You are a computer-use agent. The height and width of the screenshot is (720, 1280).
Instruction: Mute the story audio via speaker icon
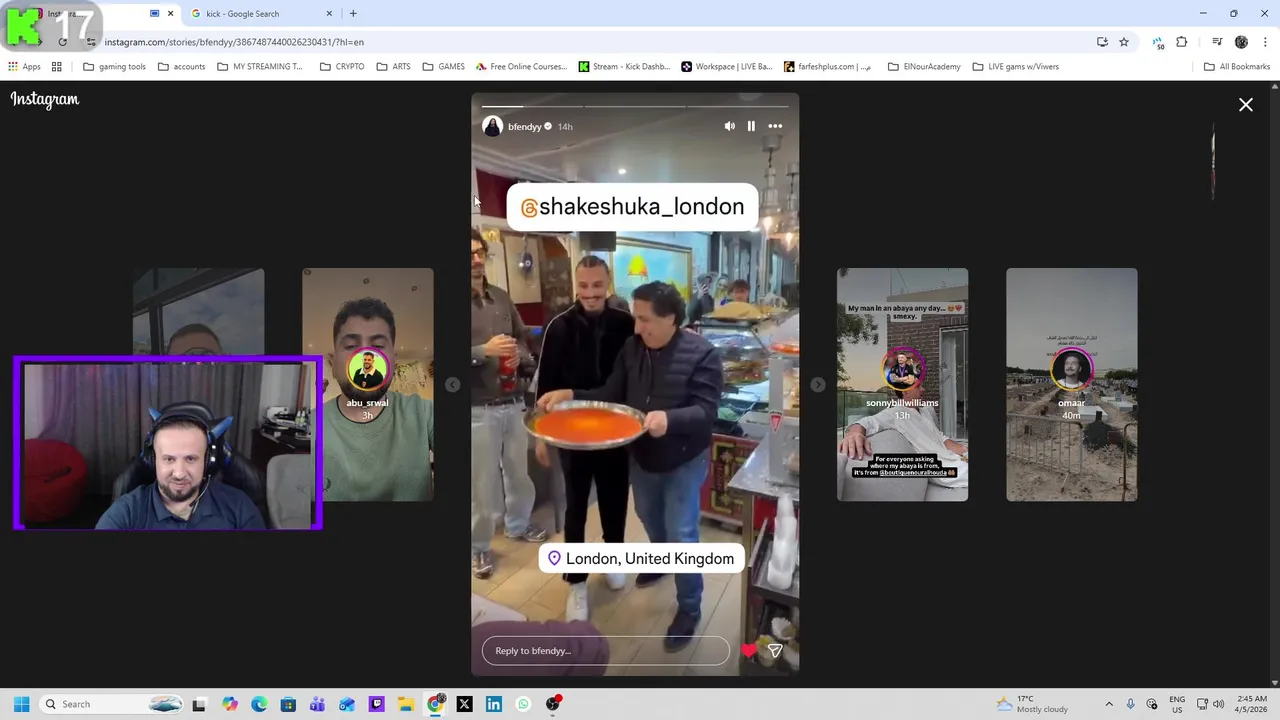tap(729, 126)
